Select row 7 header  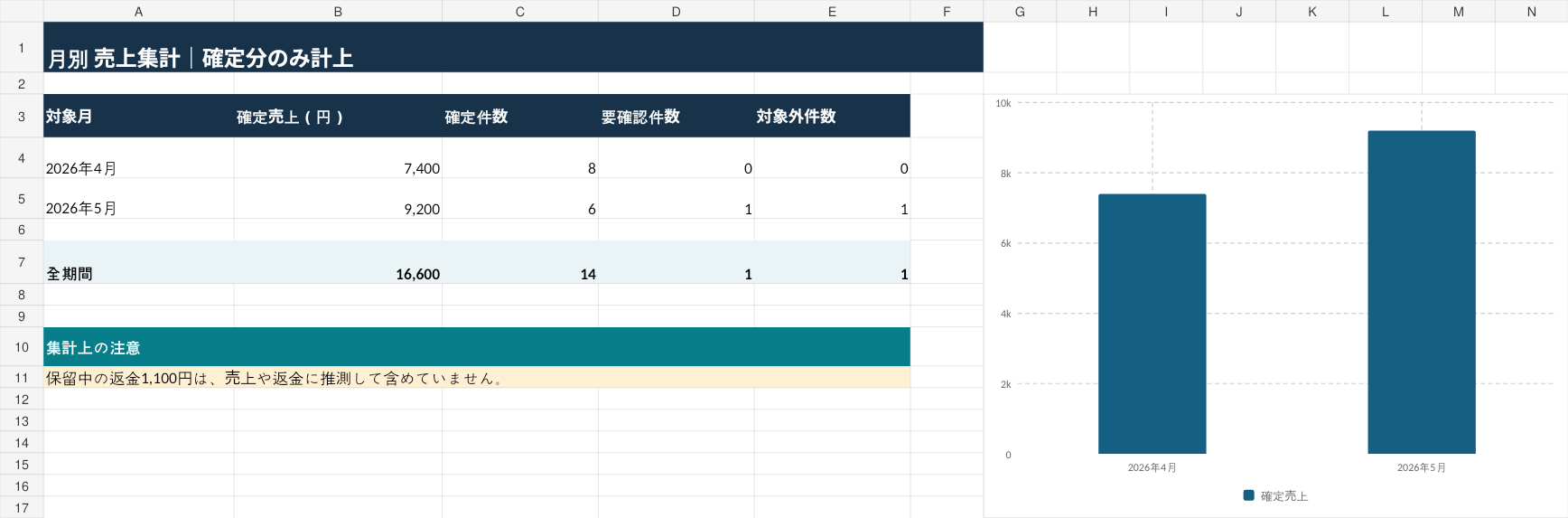tap(22, 262)
